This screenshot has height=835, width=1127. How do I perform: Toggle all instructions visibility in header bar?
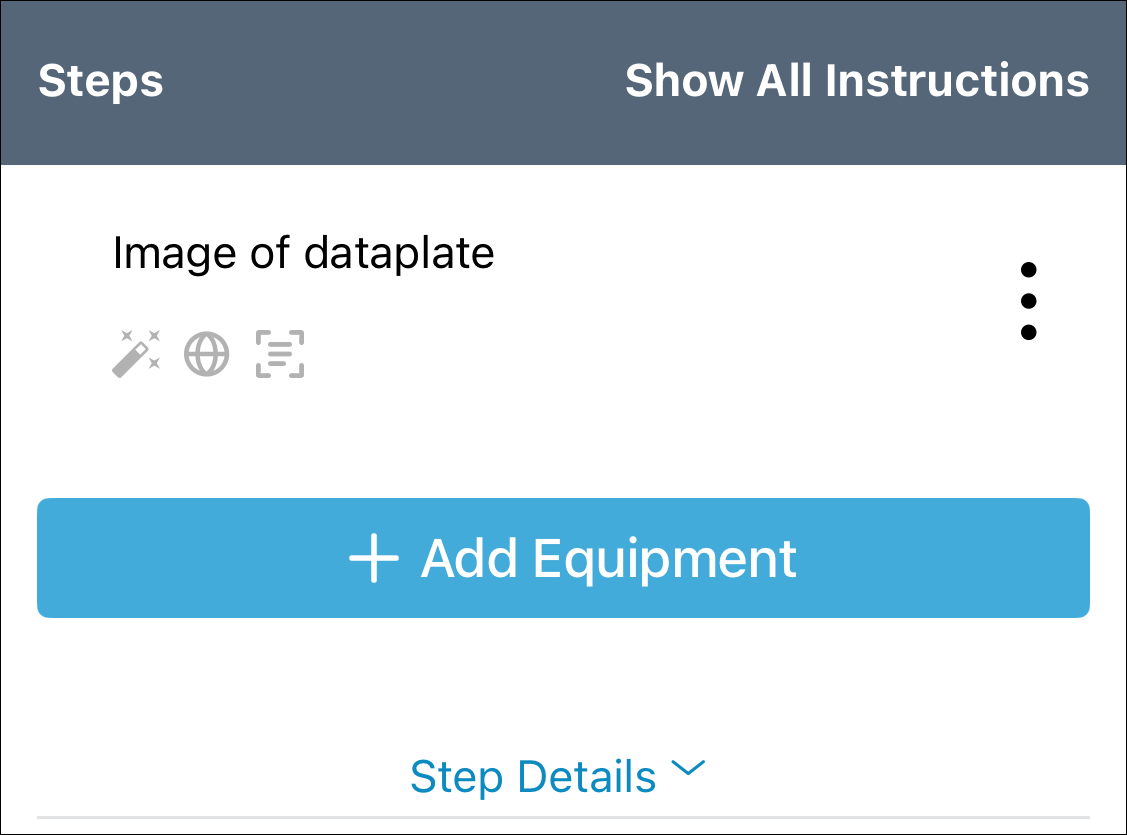point(857,80)
